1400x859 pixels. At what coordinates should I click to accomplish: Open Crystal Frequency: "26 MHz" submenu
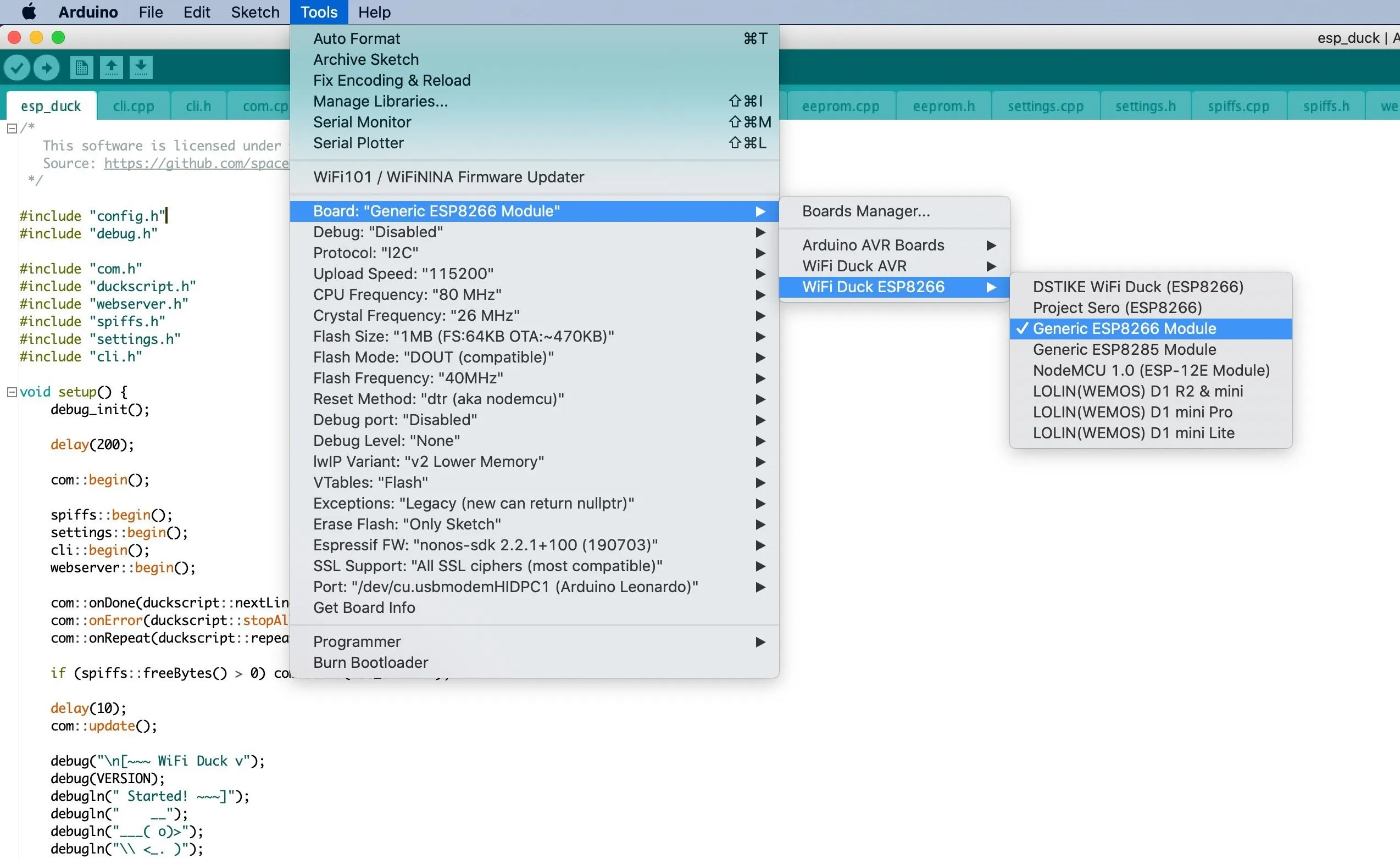coord(534,315)
